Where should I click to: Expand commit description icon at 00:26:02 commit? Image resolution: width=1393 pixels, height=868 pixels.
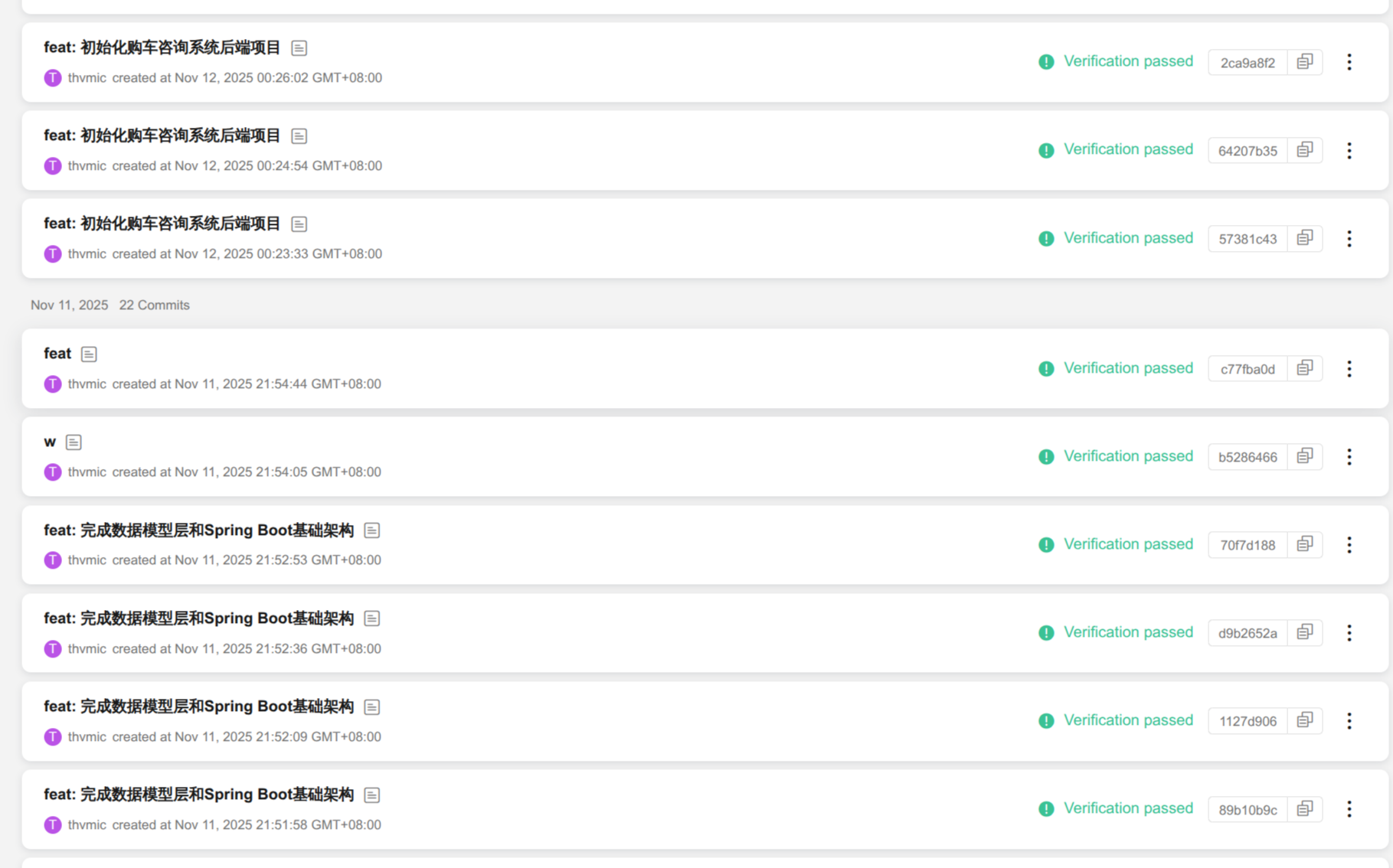pyautogui.click(x=299, y=48)
